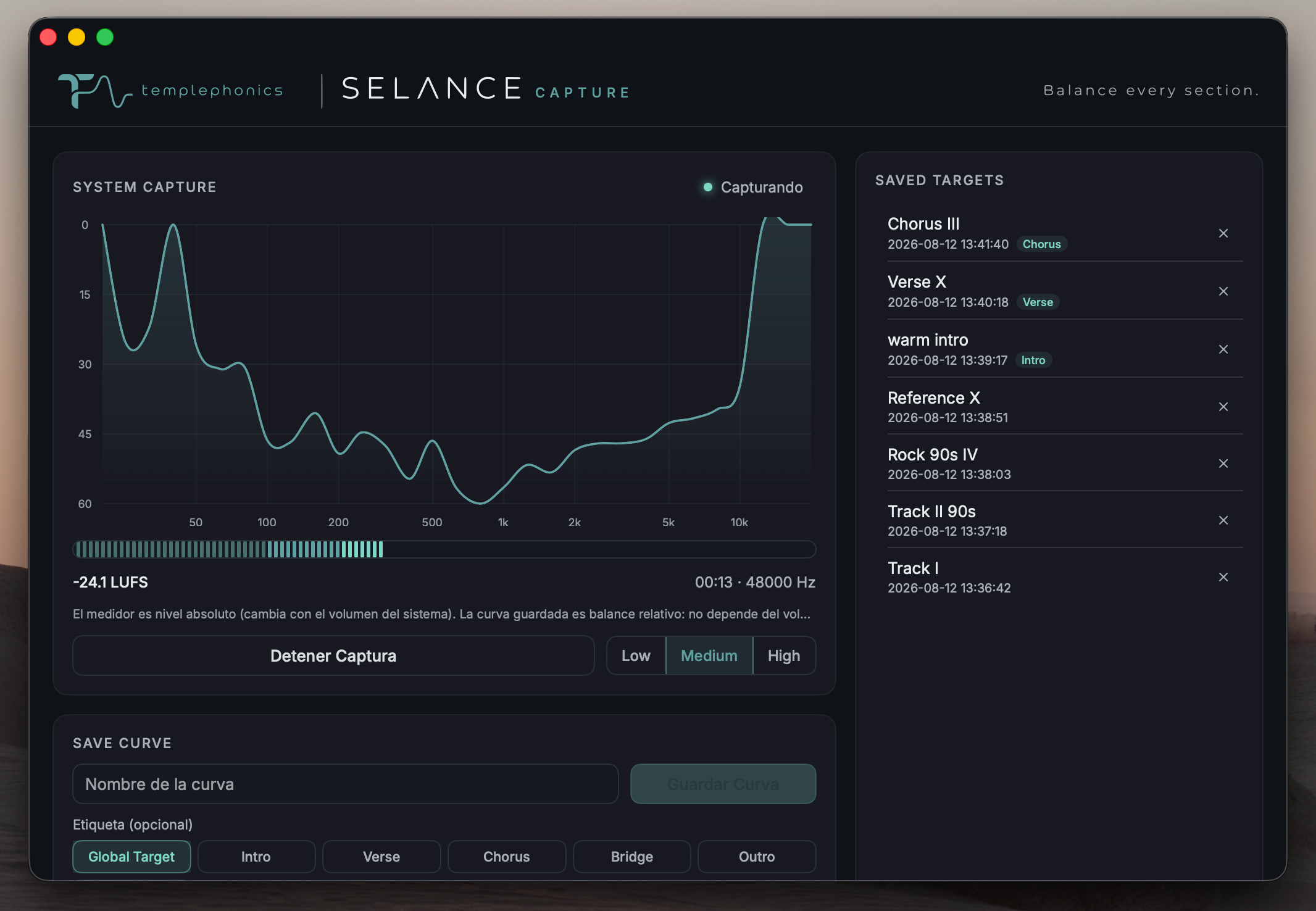
Task: Minimize the window with yellow button
Action: point(77,37)
